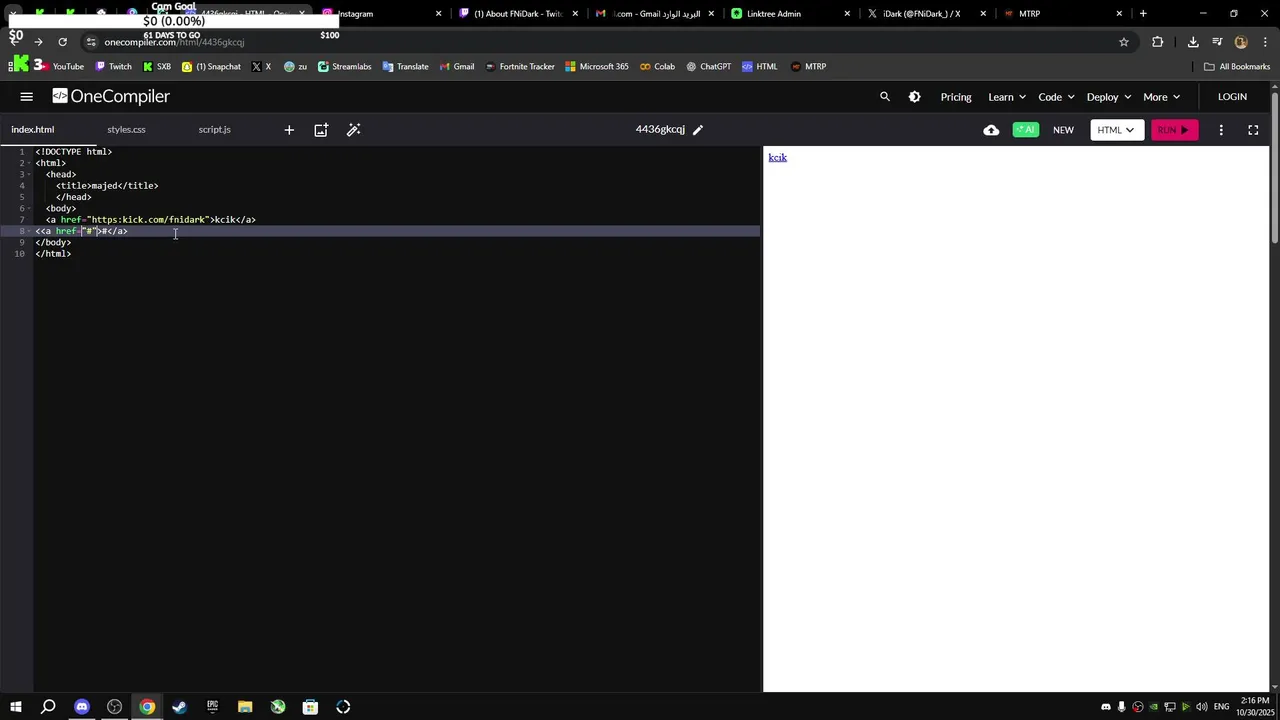Screen dimensions: 1280x720
Task: Open the Windows Start menu
Action: (16, 707)
